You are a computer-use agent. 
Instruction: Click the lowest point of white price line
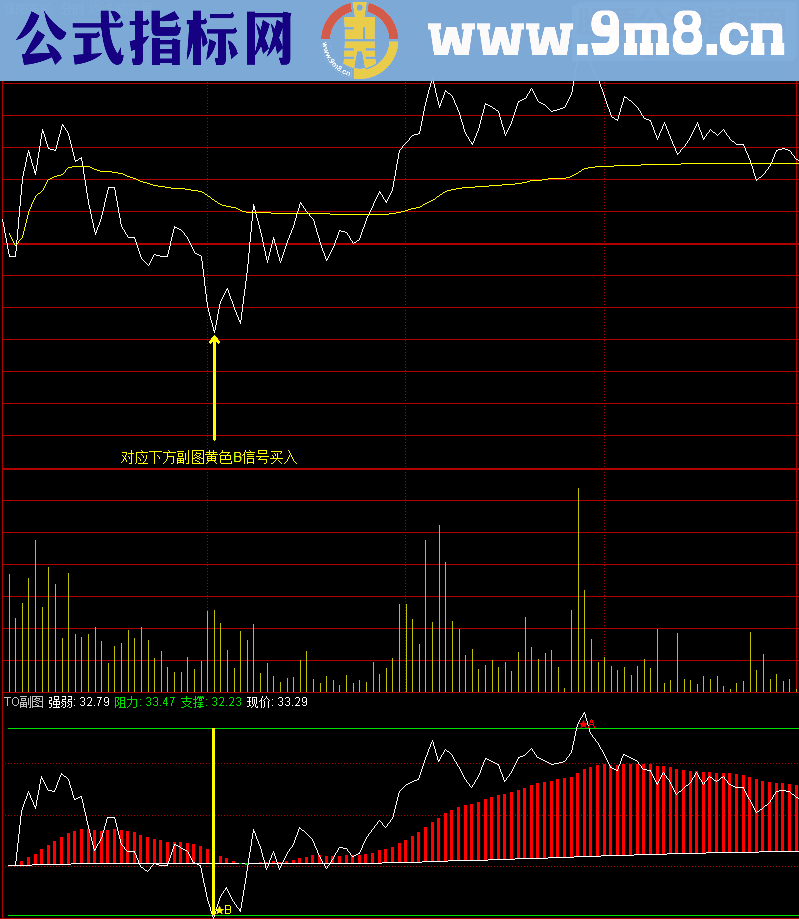tap(213, 331)
